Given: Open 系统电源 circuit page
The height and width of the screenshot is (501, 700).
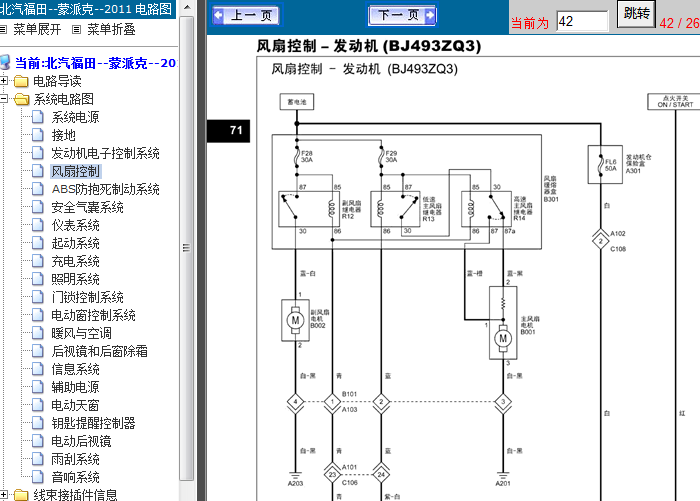Looking at the screenshot, I should [75, 117].
